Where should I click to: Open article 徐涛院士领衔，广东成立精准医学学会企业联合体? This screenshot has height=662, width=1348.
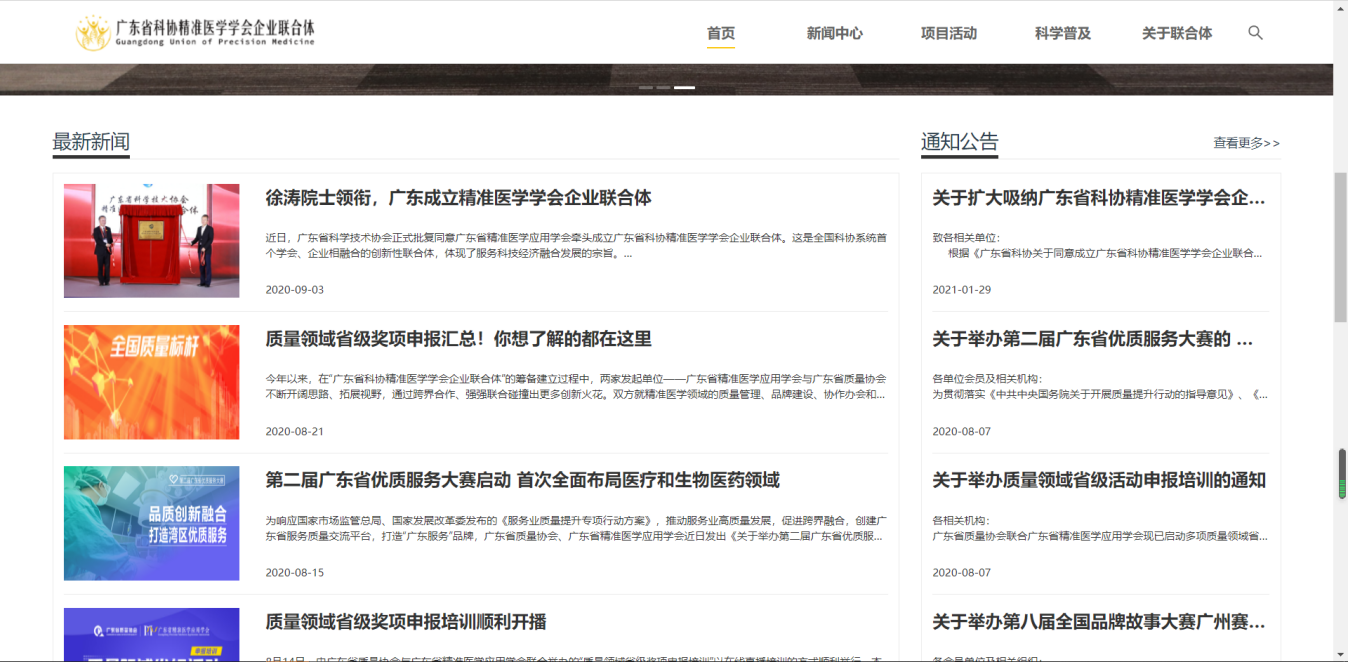coord(458,198)
